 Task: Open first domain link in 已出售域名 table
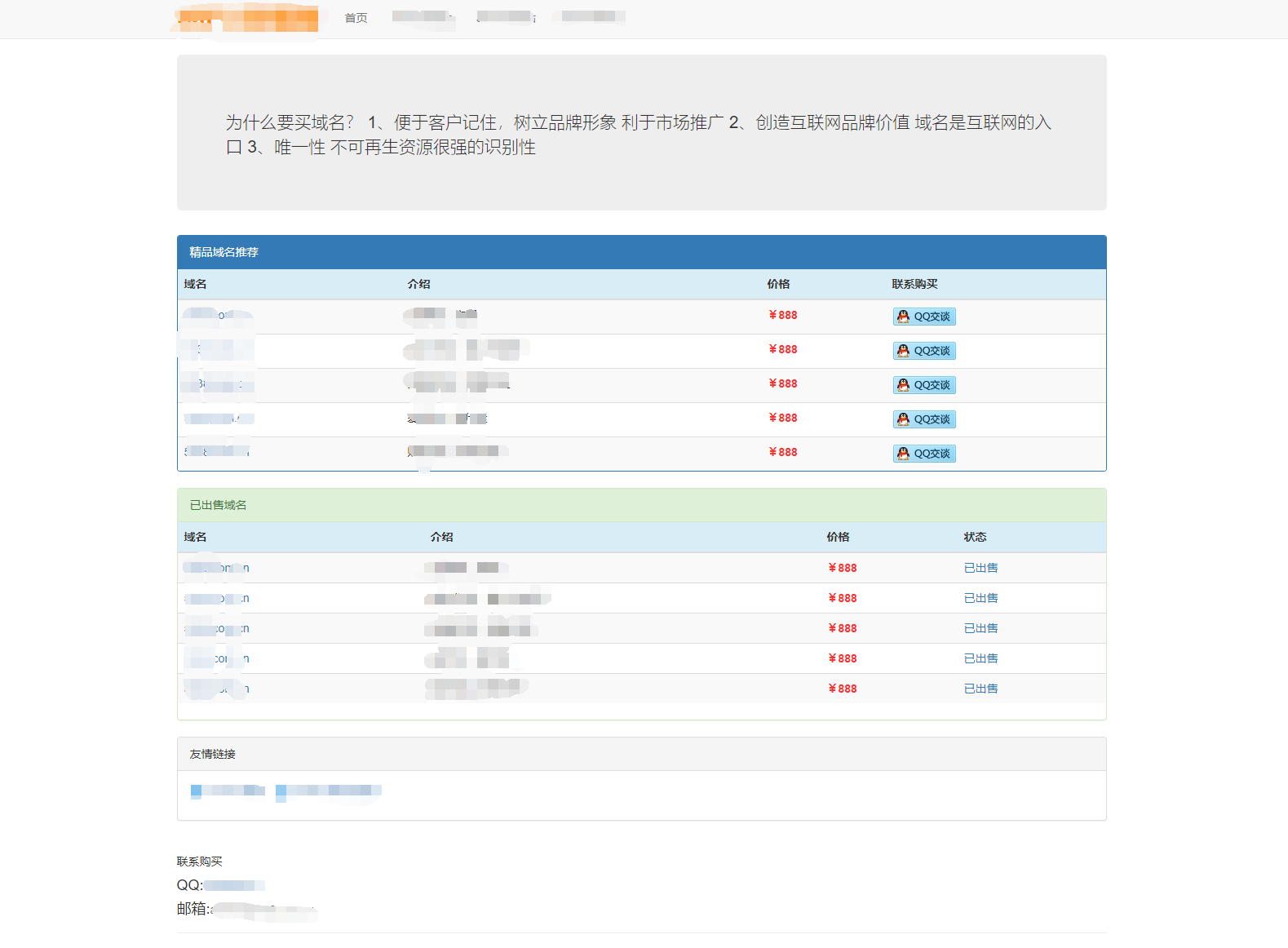point(216,568)
